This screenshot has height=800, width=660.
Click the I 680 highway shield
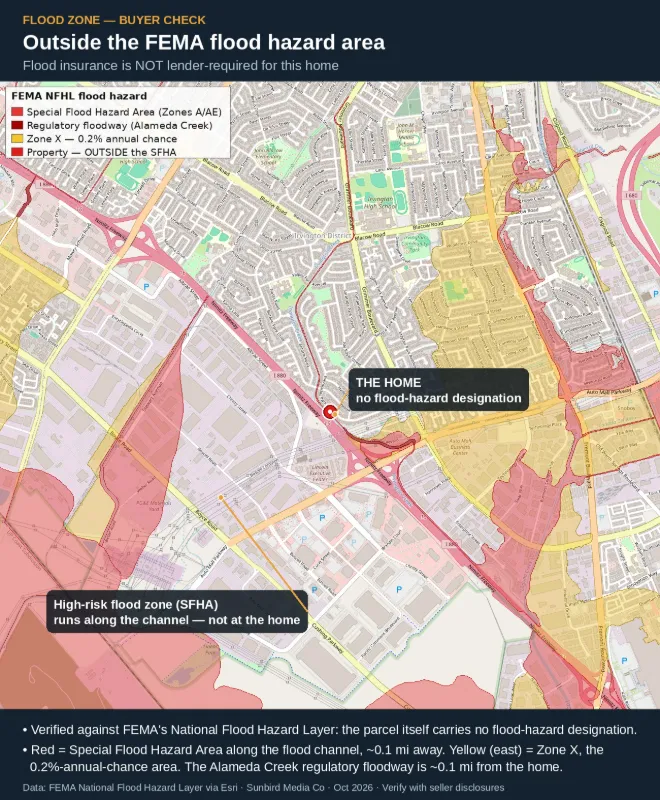tap(631, 195)
